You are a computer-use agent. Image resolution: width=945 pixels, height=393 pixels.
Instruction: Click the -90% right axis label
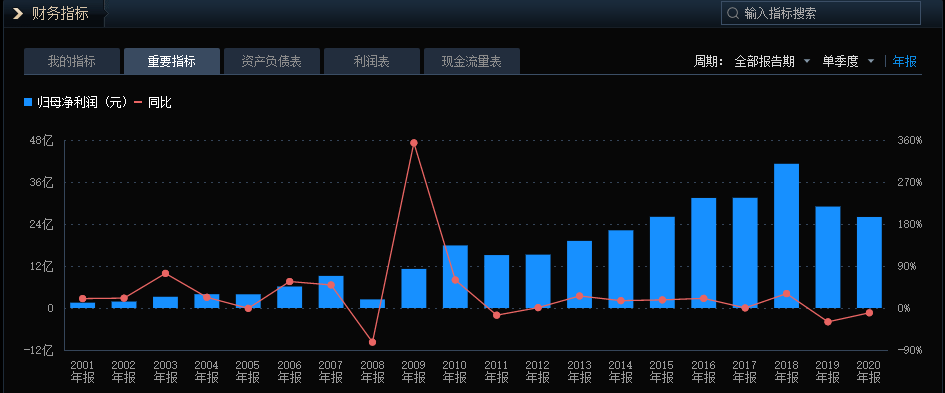[x=910, y=350]
